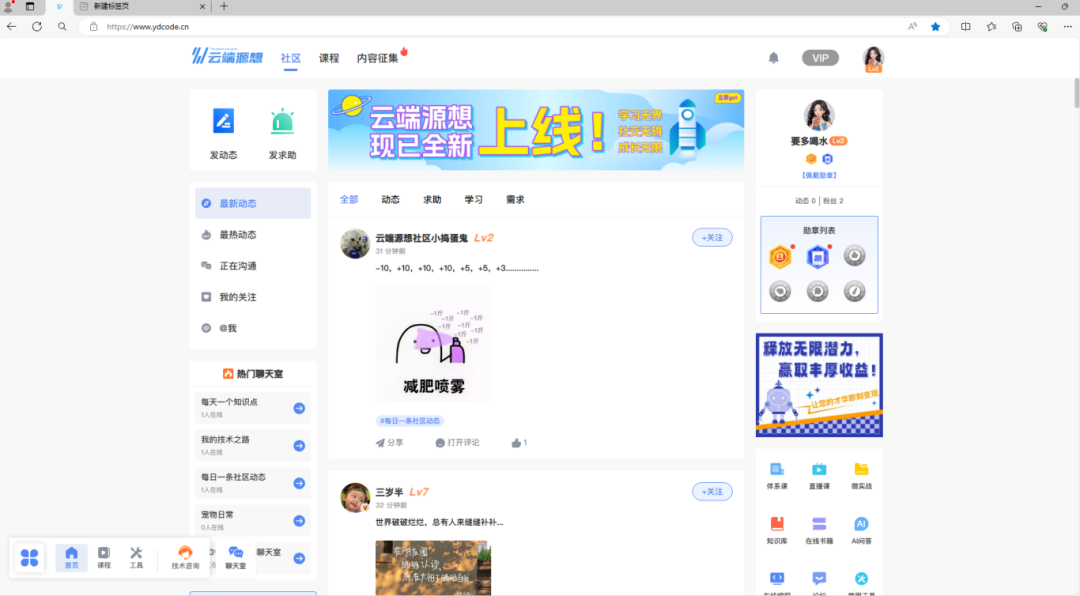This screenshot has width=1080, height=596.
Task: Open the 减肥喷雾 post image
Action: point(433,344)
